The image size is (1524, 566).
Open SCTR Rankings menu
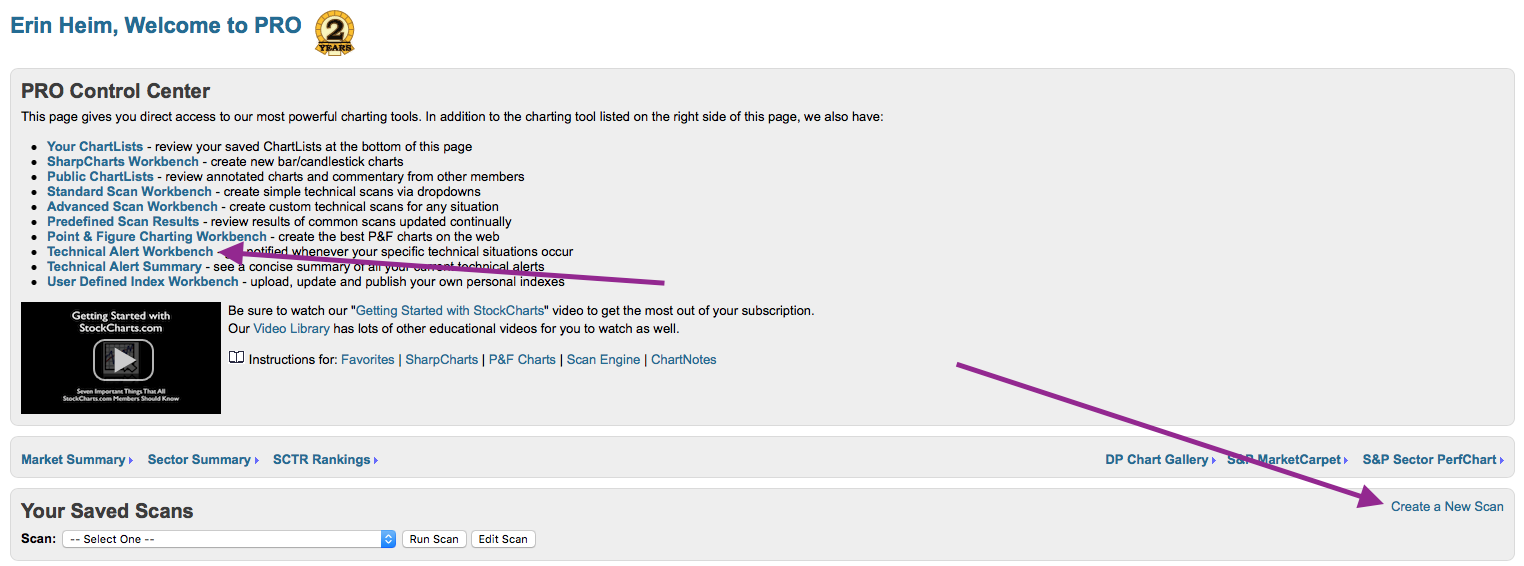(x=325, y=459)
